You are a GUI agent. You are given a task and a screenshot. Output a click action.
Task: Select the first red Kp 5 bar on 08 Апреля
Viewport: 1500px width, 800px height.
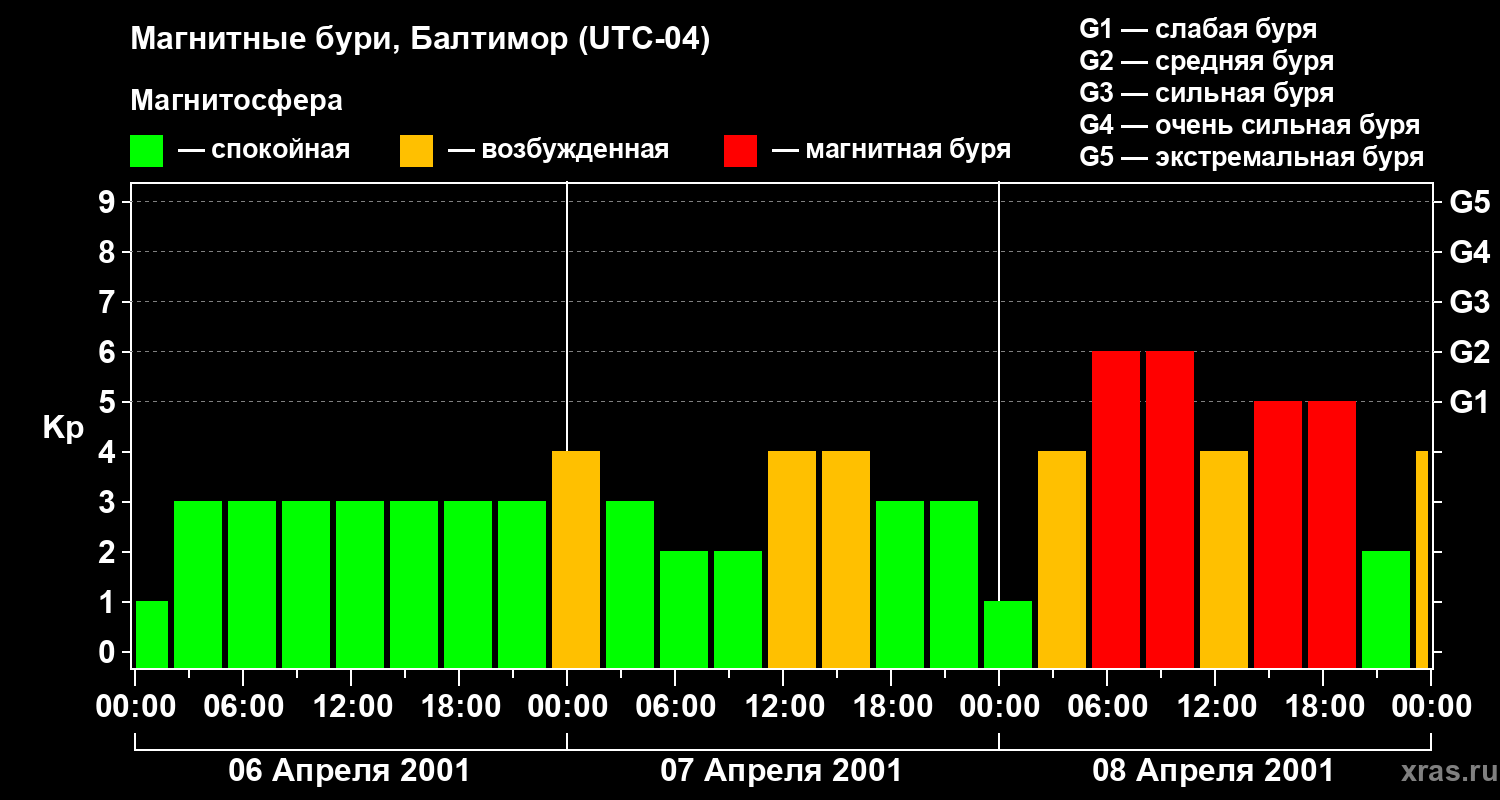(1278, 534)
